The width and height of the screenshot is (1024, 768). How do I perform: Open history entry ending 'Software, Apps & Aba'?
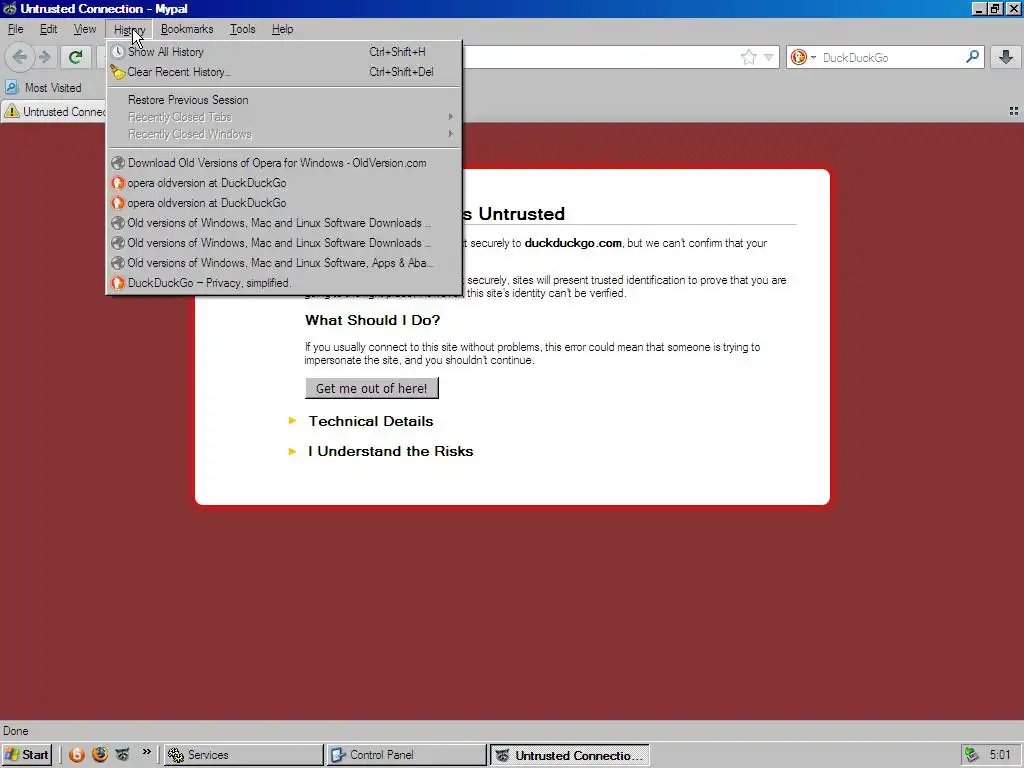[284, 263]
